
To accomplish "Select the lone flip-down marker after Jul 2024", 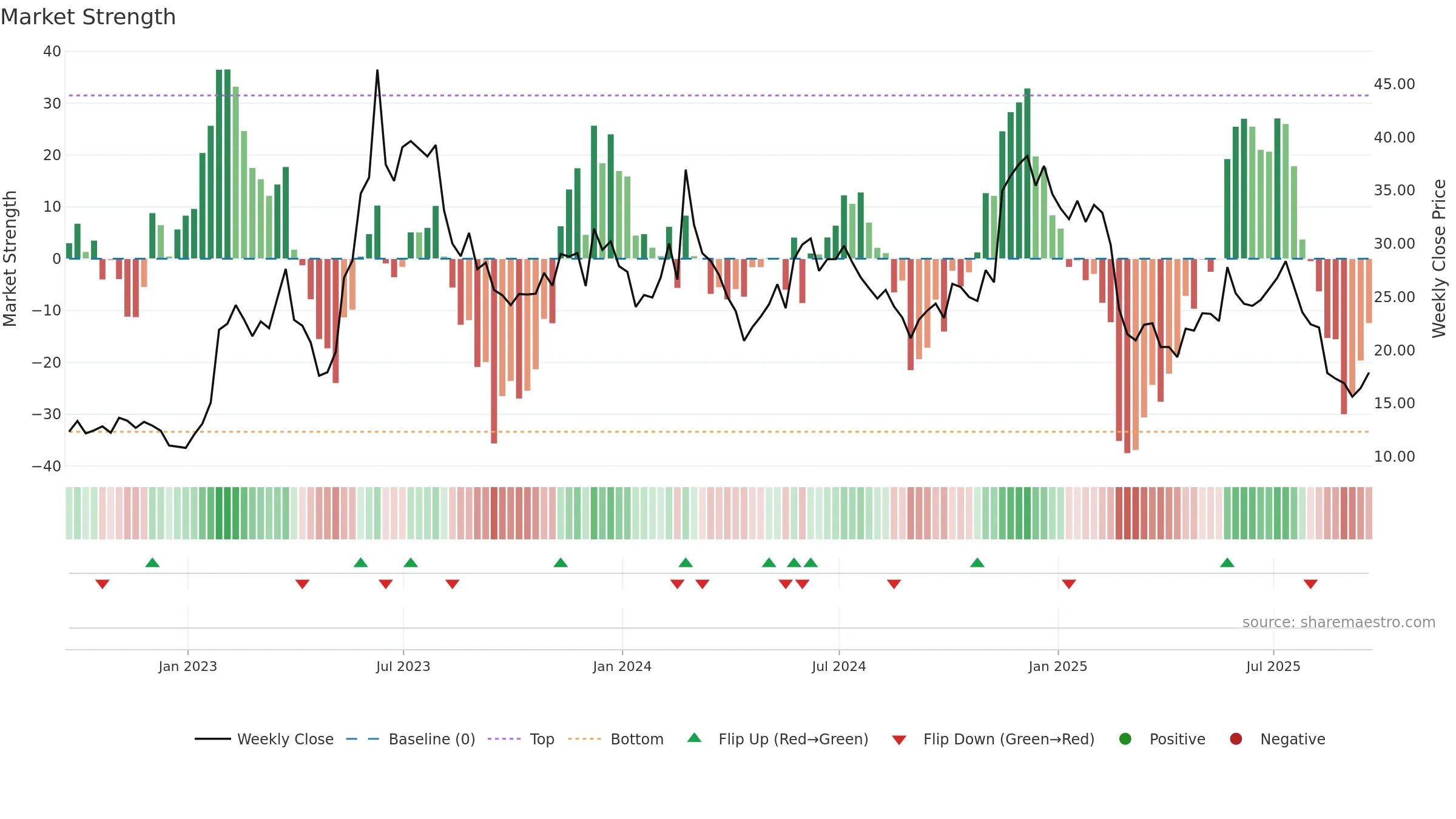I will tap(894, 584).
